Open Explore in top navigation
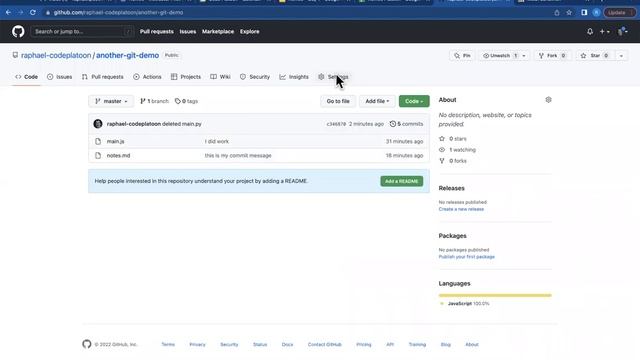This screenshot has width=640, height=360. pyautogui.click(x=249, y=31)
